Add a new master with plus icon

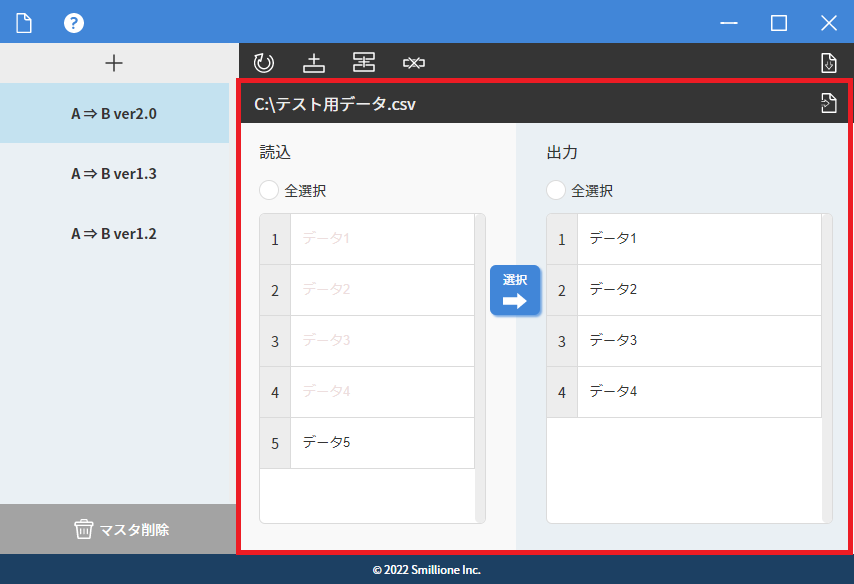114,63
